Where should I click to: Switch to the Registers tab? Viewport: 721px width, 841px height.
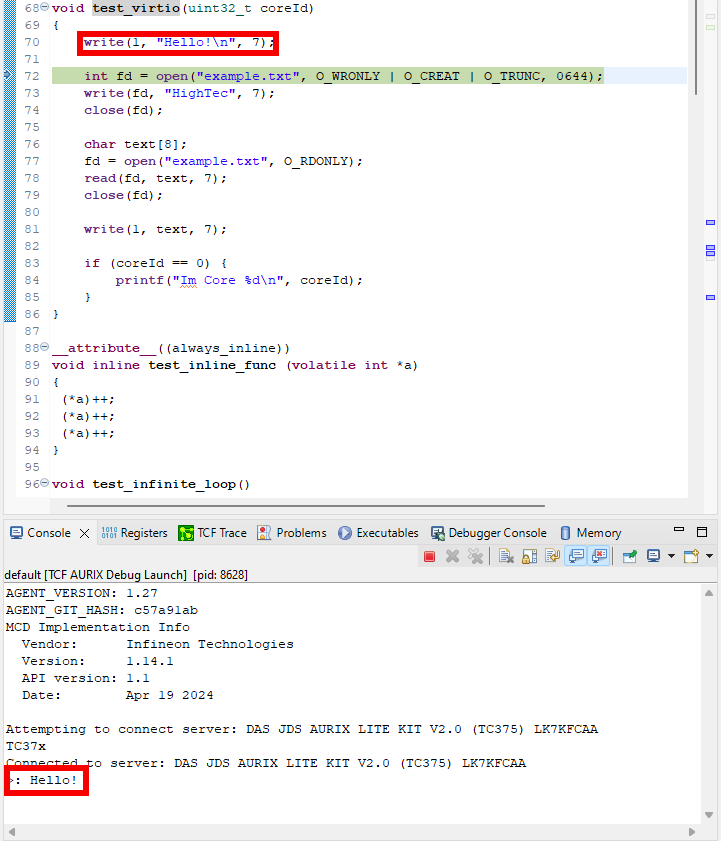(135, 533)
